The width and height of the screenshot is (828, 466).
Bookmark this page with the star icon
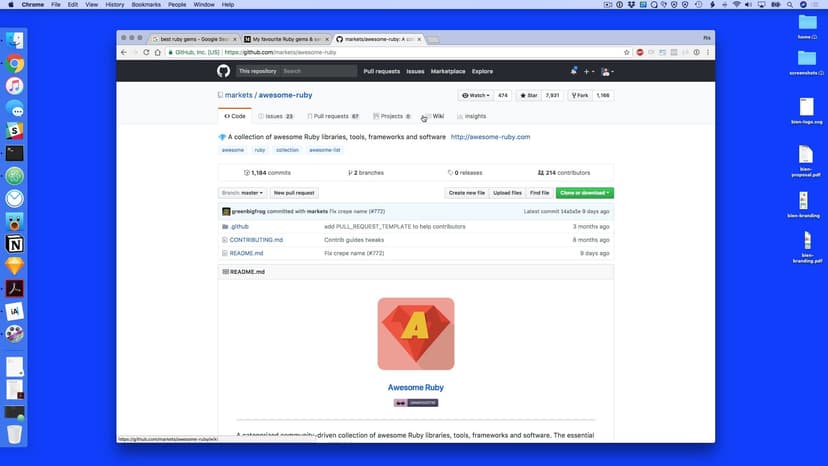click(627, 52)
